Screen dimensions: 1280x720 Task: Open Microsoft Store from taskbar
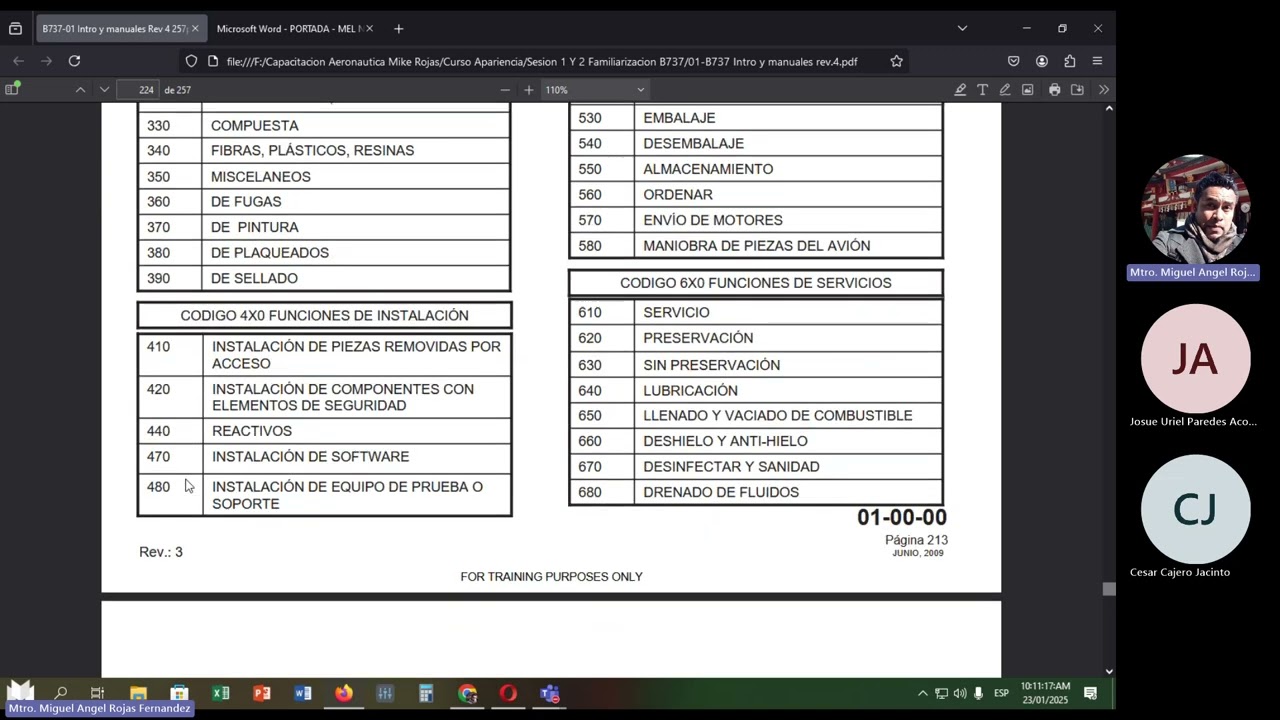(x=179, y=693)
